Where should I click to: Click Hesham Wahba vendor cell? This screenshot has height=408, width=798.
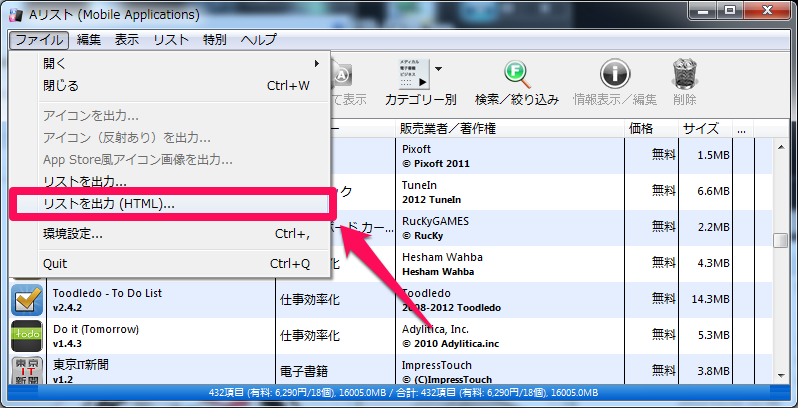(510, 264)
